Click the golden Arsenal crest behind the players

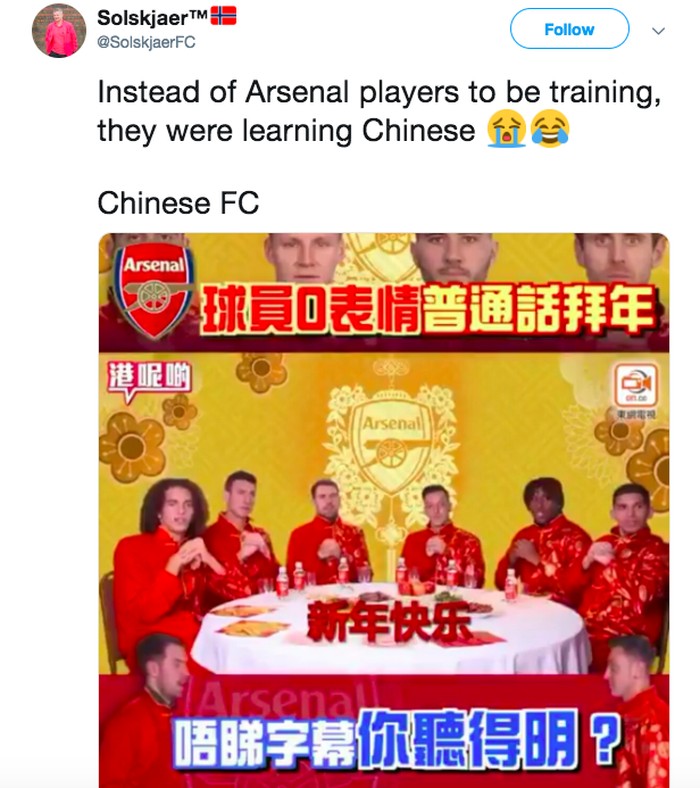[391, 446]
